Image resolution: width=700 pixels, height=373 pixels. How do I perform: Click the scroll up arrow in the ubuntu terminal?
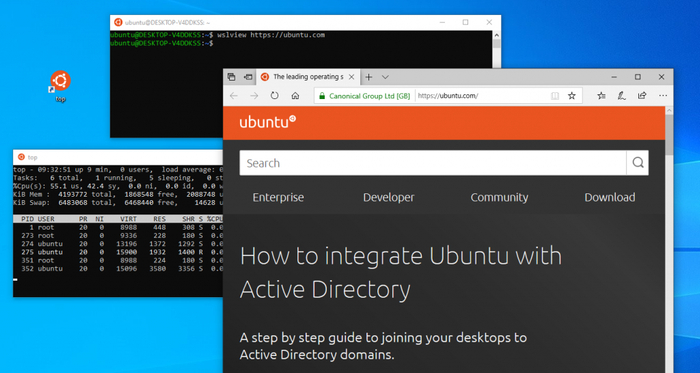click(496, 34)
